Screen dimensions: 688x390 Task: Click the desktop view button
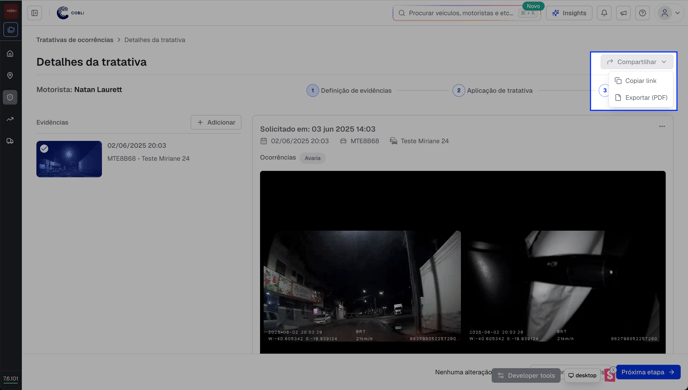click(582, 376)
